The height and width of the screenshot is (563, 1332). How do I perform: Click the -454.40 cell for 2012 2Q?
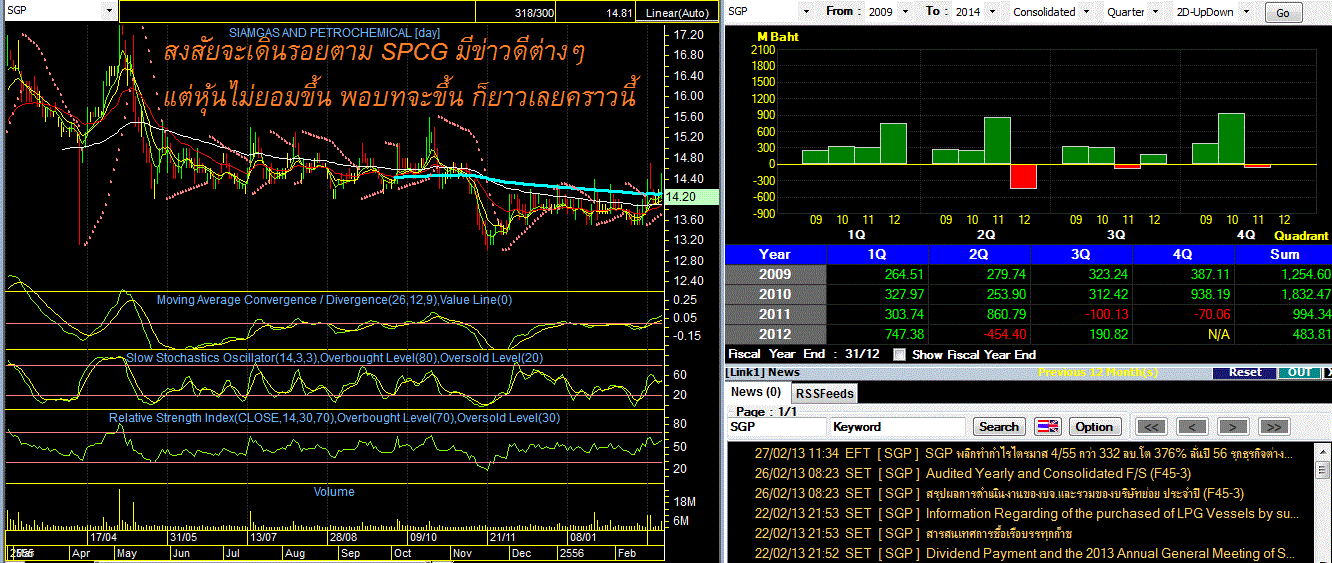point(979,334)
